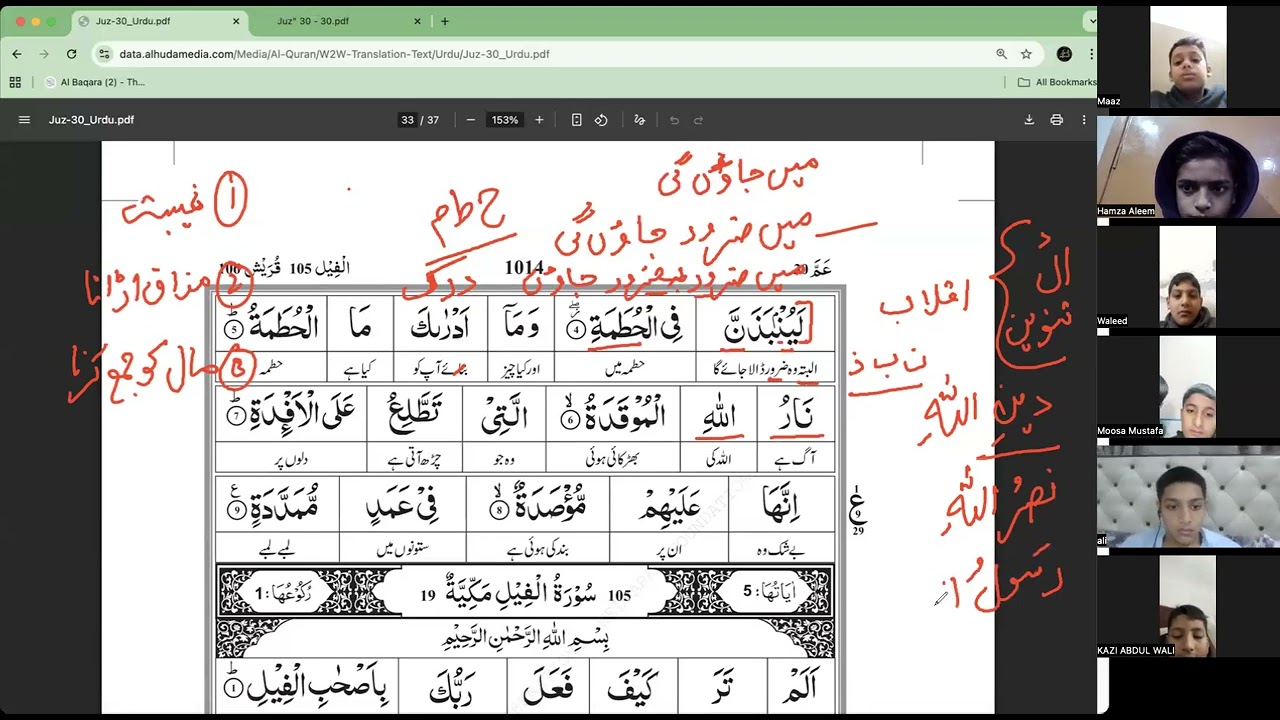This screenshot has width=1280, height=720.
Task: Zoom out the PDF with minus button
Action: click(471, 120)
